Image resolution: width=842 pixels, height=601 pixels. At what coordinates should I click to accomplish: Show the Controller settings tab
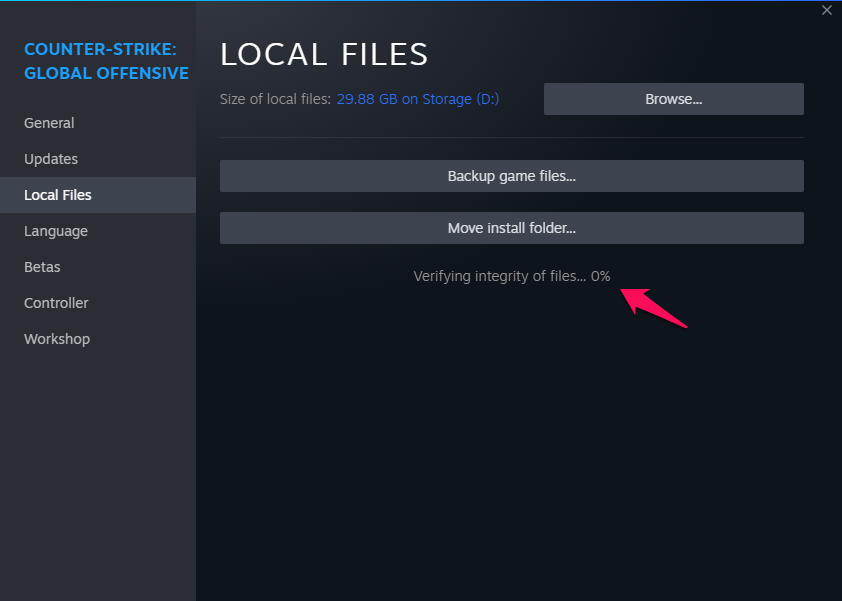tap(98, 303)
